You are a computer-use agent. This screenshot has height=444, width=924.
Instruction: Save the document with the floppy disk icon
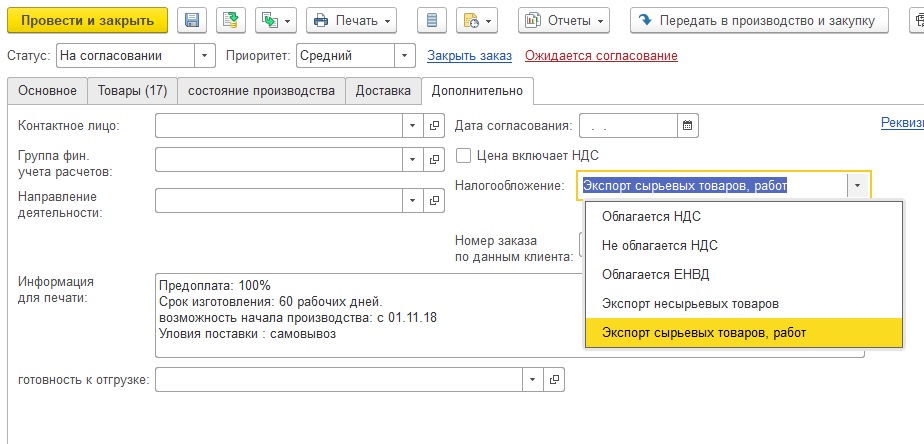pos(192,21)
